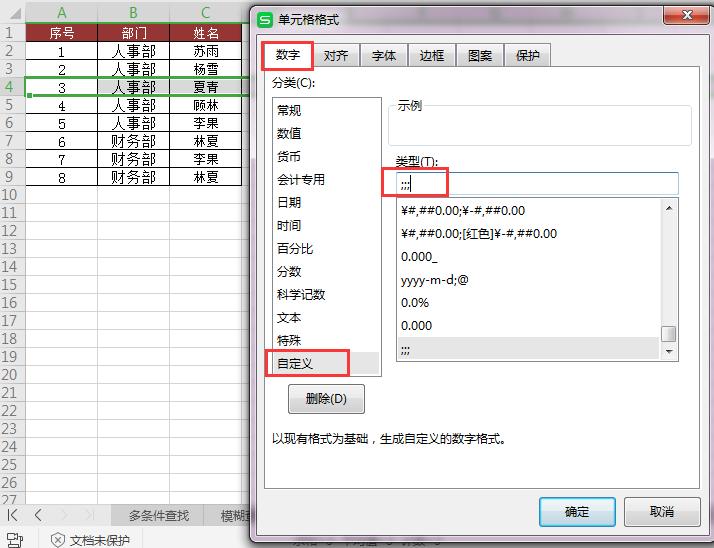Select column C header

coord(205,12)
